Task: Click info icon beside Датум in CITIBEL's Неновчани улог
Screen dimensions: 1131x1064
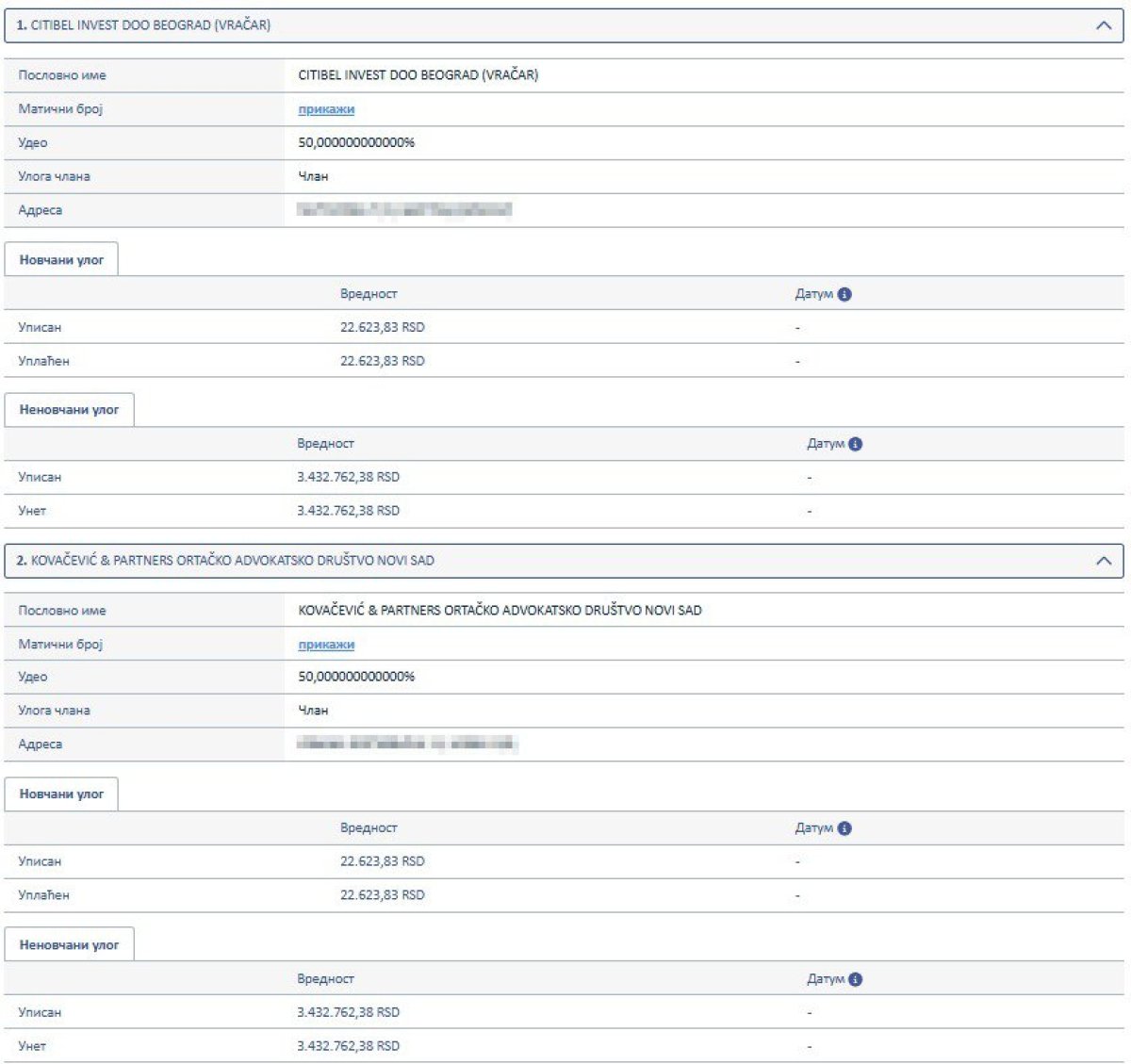Action: coord(856,444)
